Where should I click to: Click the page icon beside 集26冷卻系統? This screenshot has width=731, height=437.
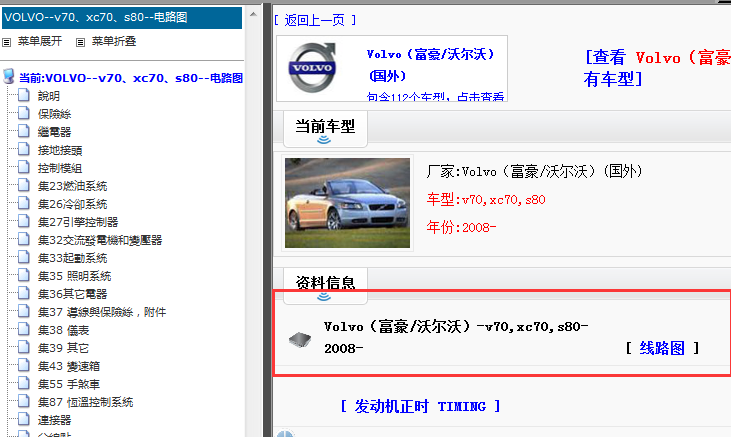click(x=24, y=203)
